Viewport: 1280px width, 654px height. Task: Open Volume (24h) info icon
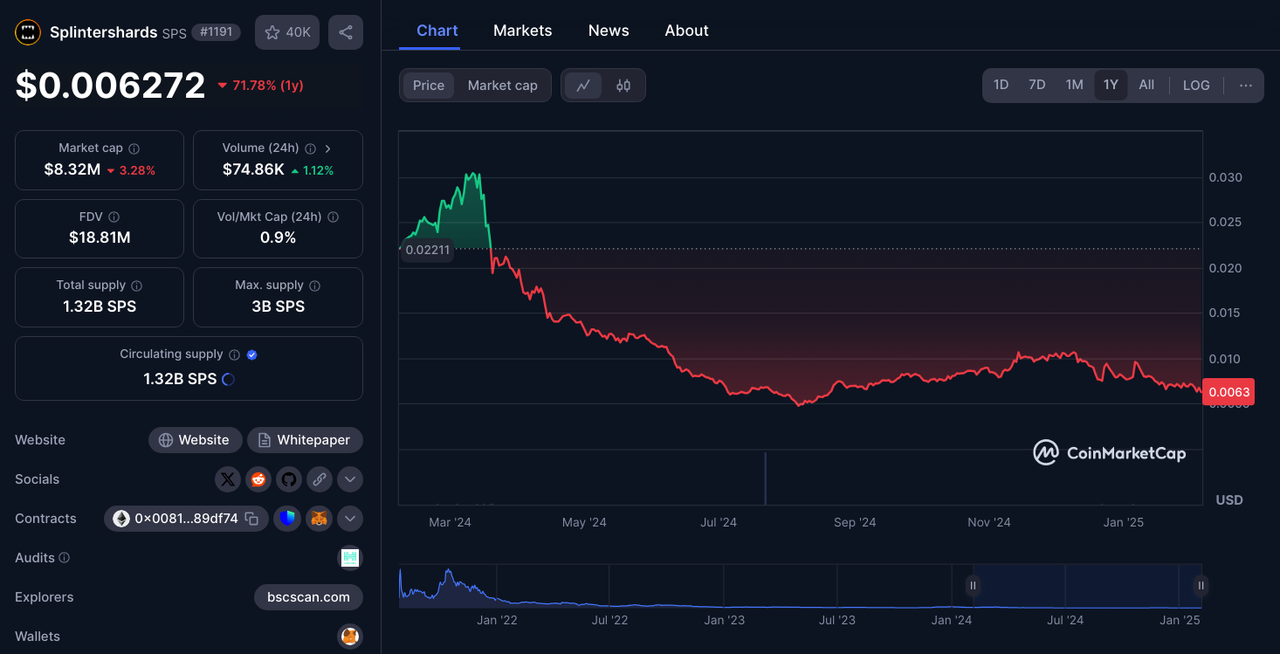click(x=310, y=148)
